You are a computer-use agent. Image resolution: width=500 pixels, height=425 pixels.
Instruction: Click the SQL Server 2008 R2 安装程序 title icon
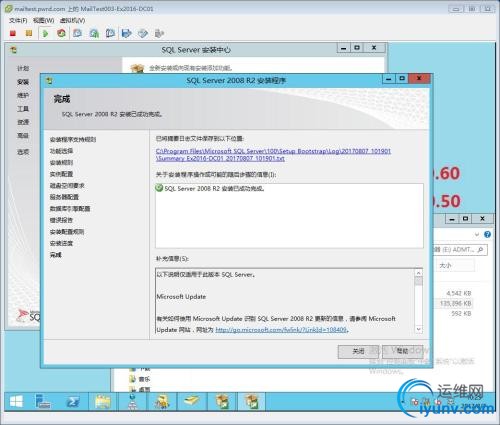click(49, 81)
